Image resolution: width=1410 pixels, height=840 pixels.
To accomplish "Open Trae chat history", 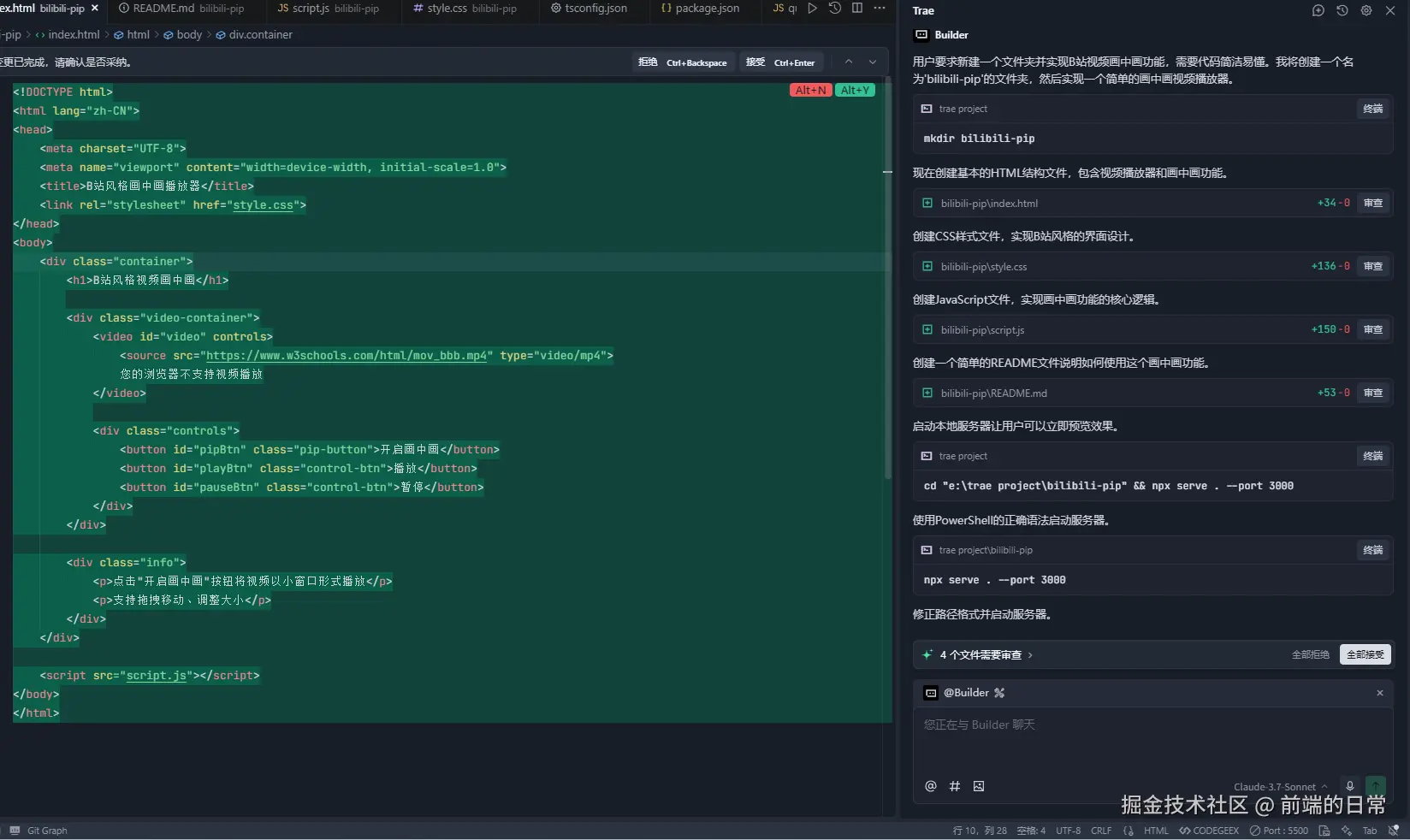I will click(x=1342, y=10).
